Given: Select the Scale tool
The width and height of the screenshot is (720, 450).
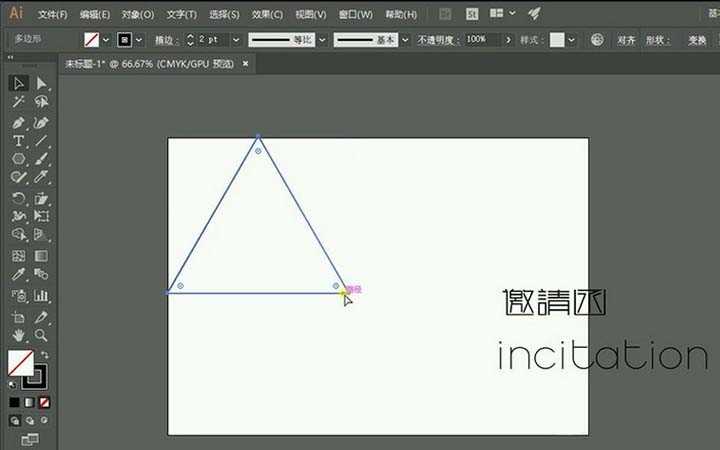Looking at the screenshot, I should click(x=41, y=198).
